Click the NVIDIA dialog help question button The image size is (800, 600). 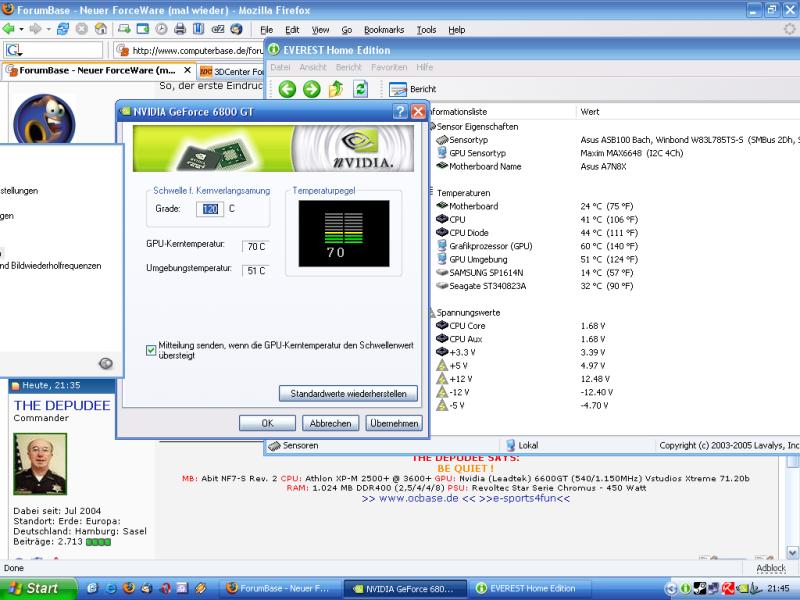pyautogui.click(x=400, y=112)
